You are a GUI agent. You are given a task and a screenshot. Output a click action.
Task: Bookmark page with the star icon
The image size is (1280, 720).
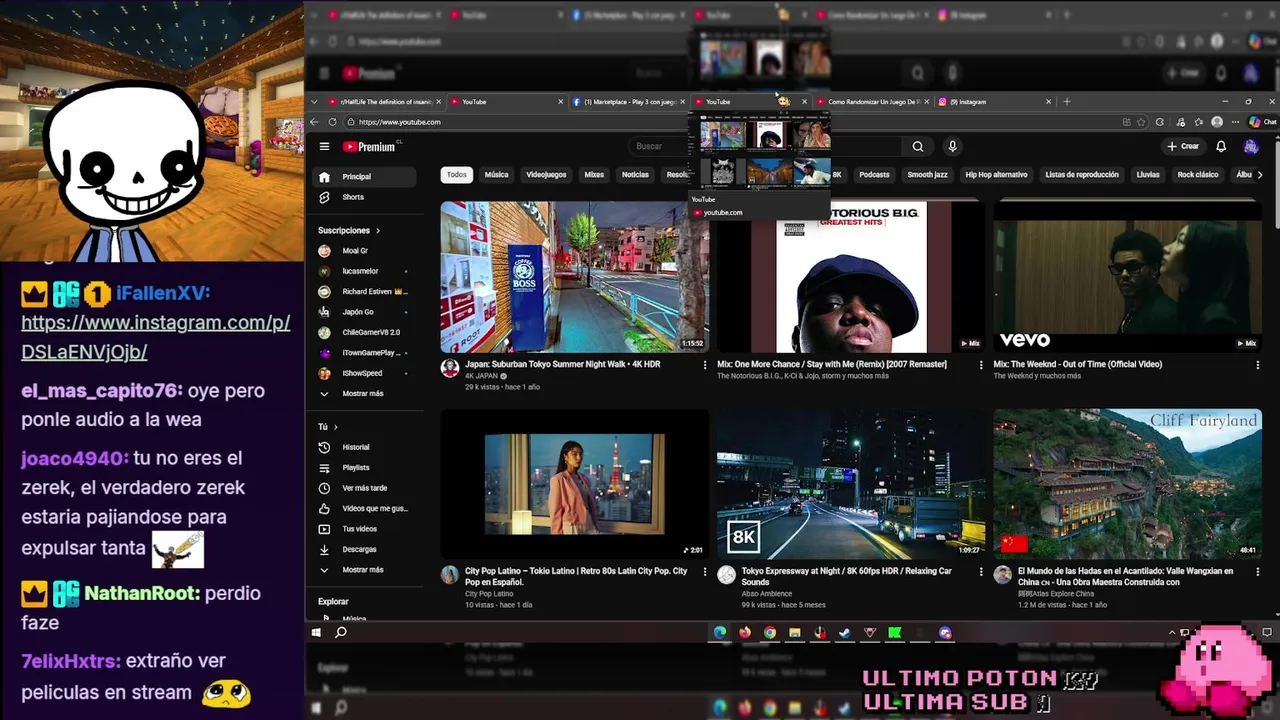click(1142, 122)
